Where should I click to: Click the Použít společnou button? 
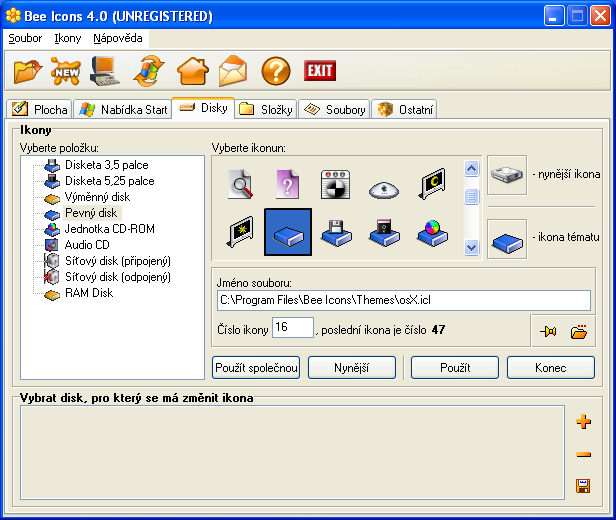point(256,368)
